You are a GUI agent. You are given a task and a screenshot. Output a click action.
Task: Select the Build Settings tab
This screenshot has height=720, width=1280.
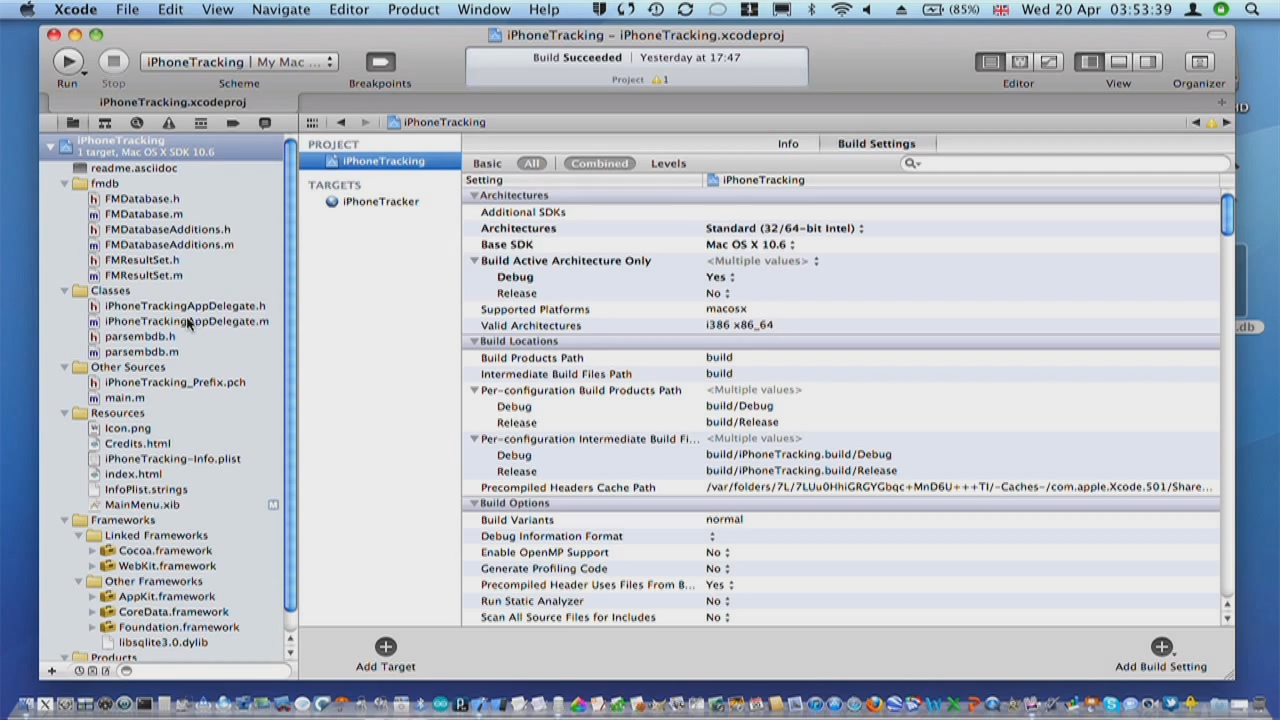tap(876, 144)
